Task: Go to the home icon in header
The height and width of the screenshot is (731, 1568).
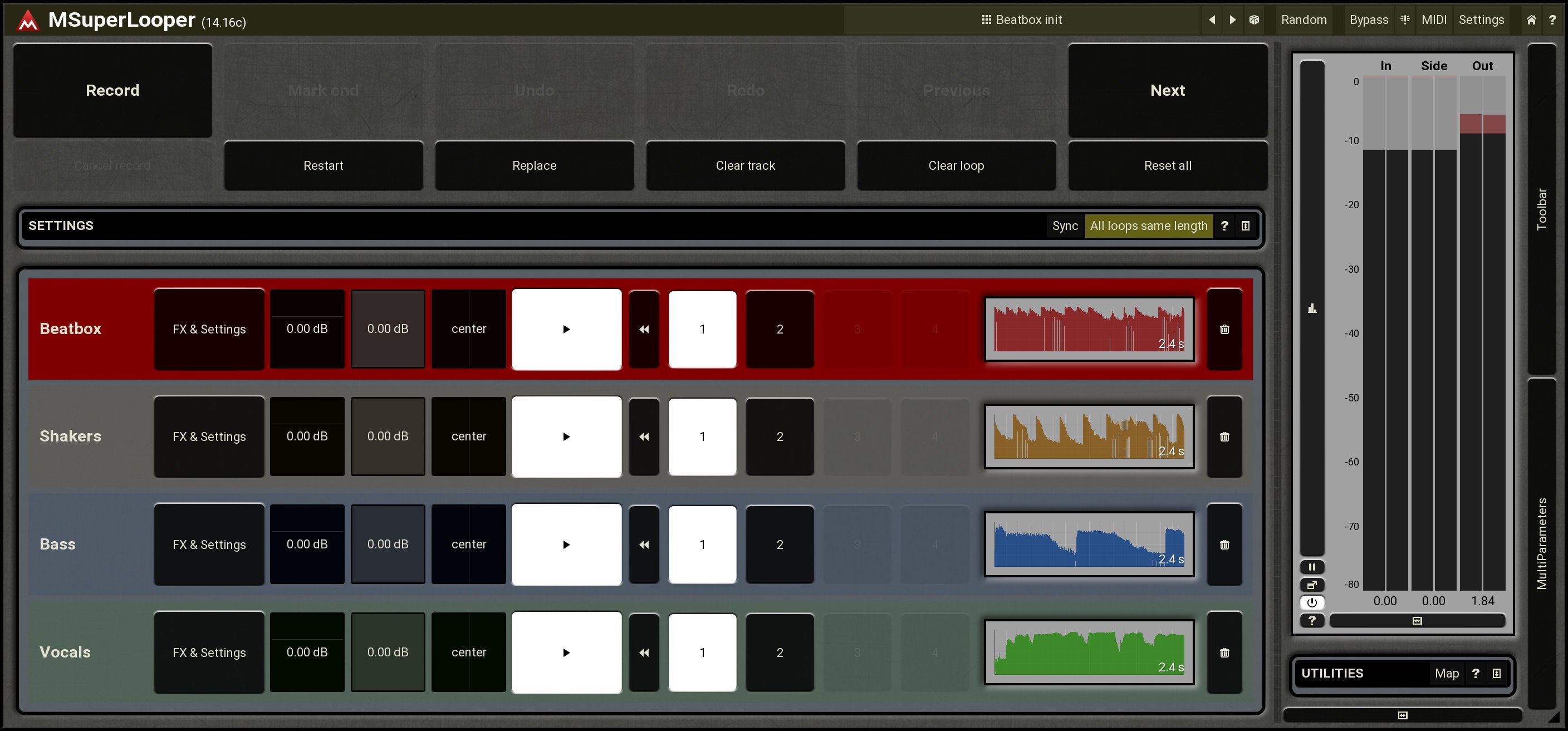Action: [1531, 19]
